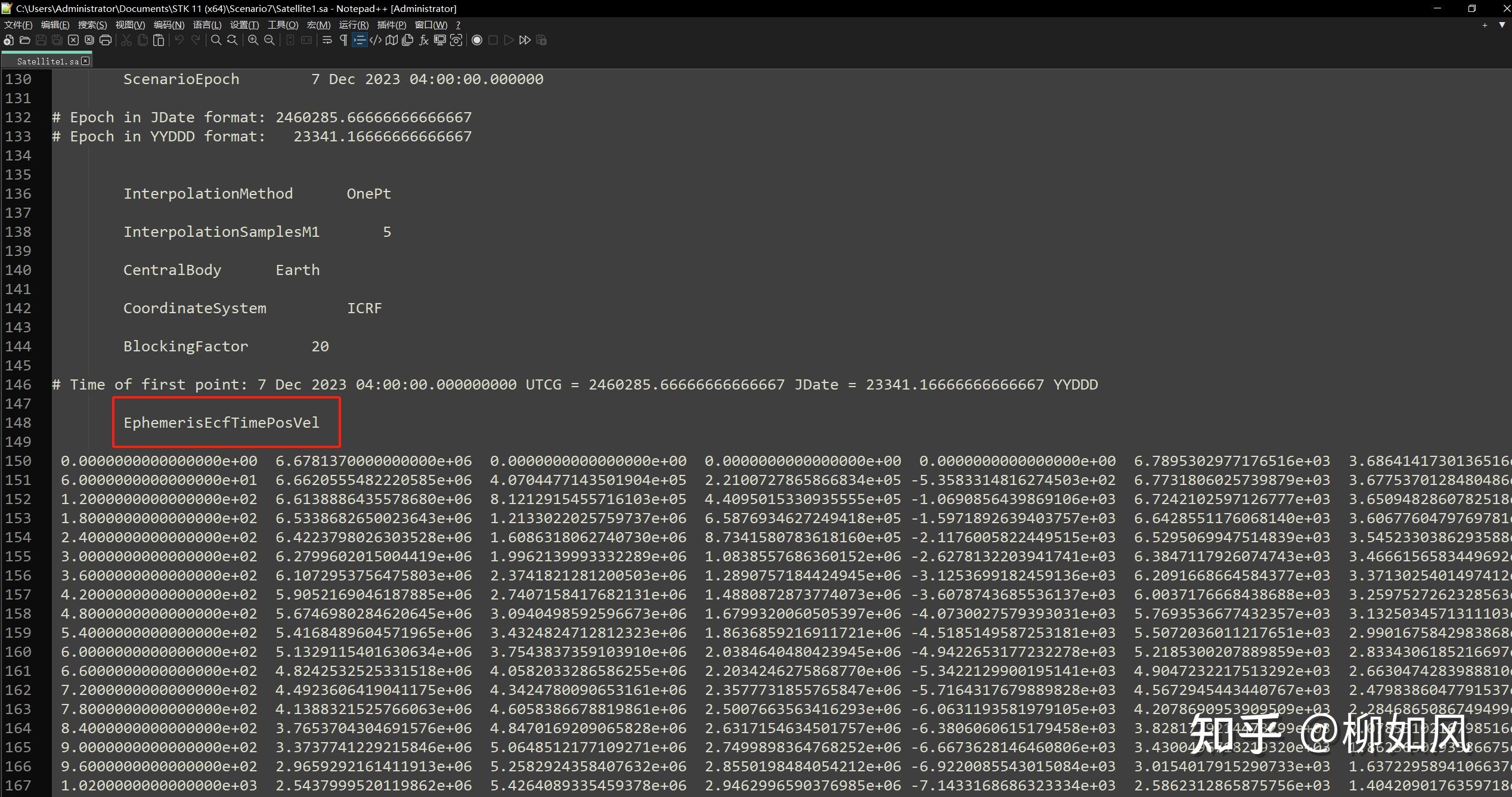This screenshot has height=797, width=1512.
Task: Open the Document Map icon
Action: click(x=392, y=40)
